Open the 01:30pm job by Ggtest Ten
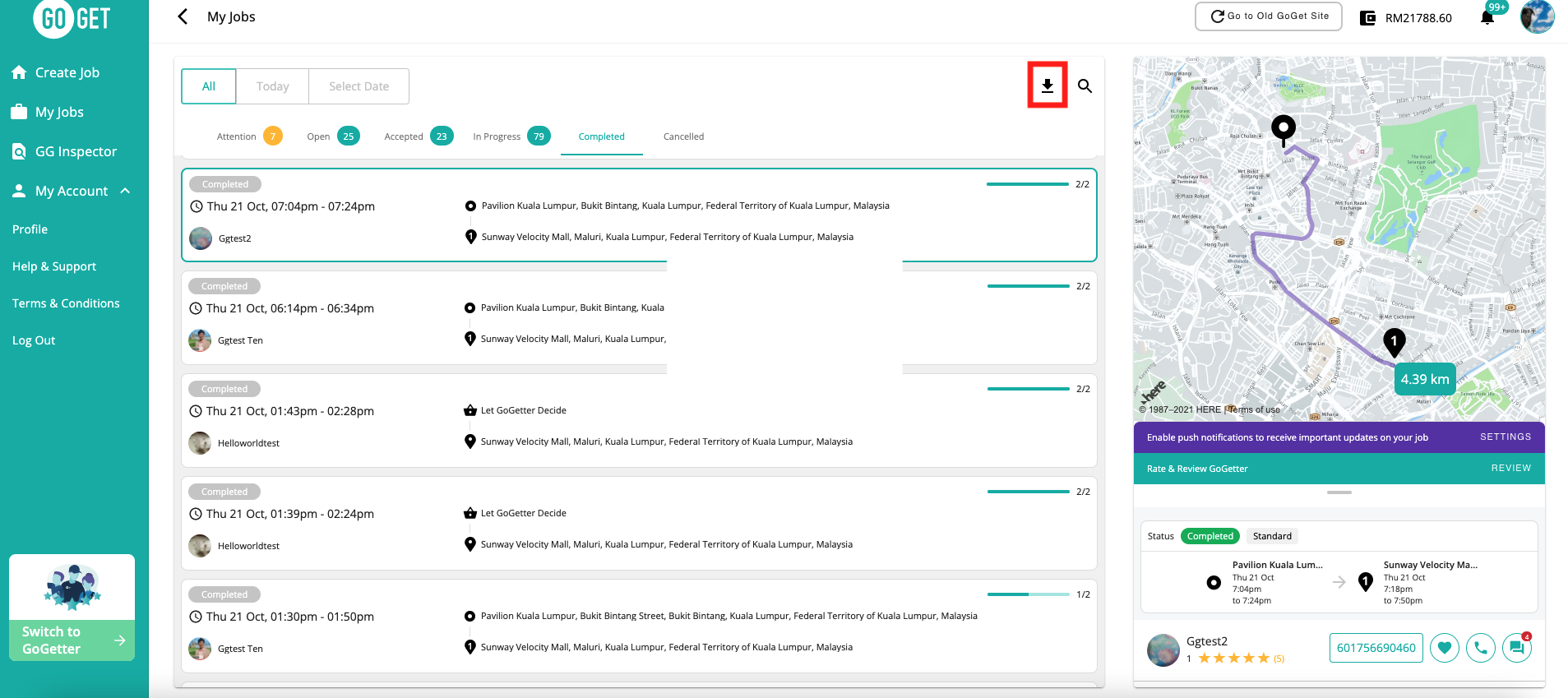Screen dimensions: 1568x698 coord(639,626)
